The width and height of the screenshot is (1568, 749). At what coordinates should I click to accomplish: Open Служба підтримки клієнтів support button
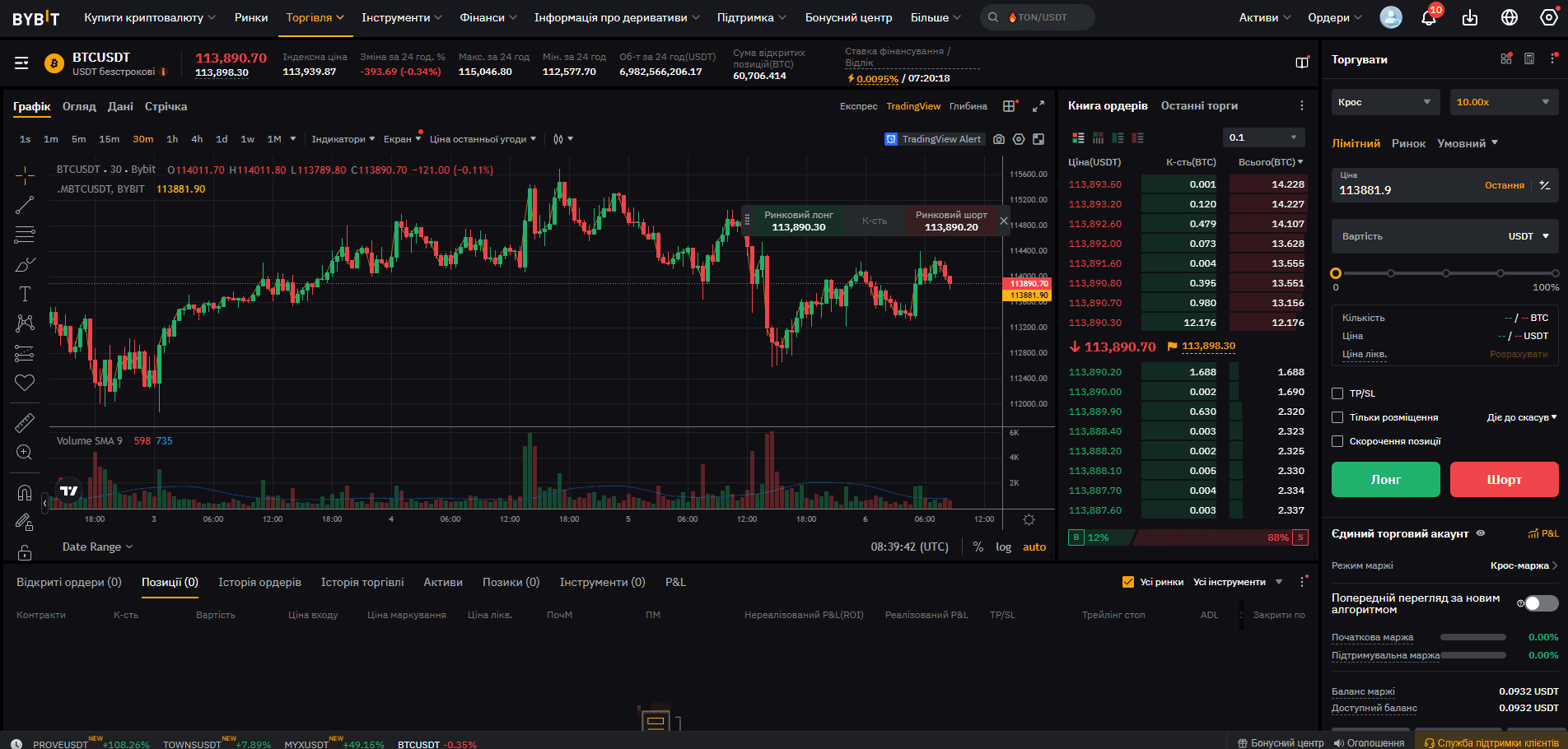[x=1491, y=742]
